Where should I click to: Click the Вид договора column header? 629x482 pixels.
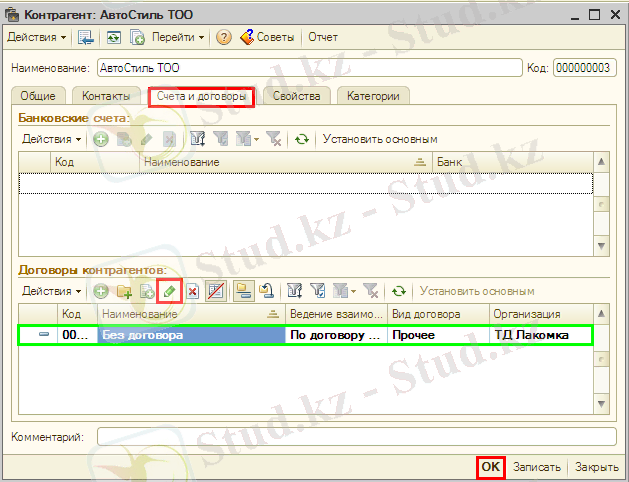tap(438, 314)
